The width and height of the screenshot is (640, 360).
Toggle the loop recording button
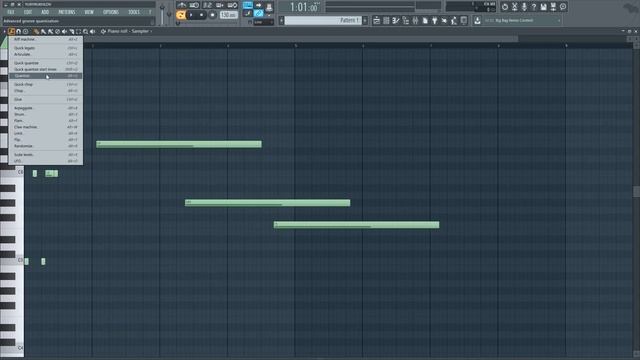(233, 5)
